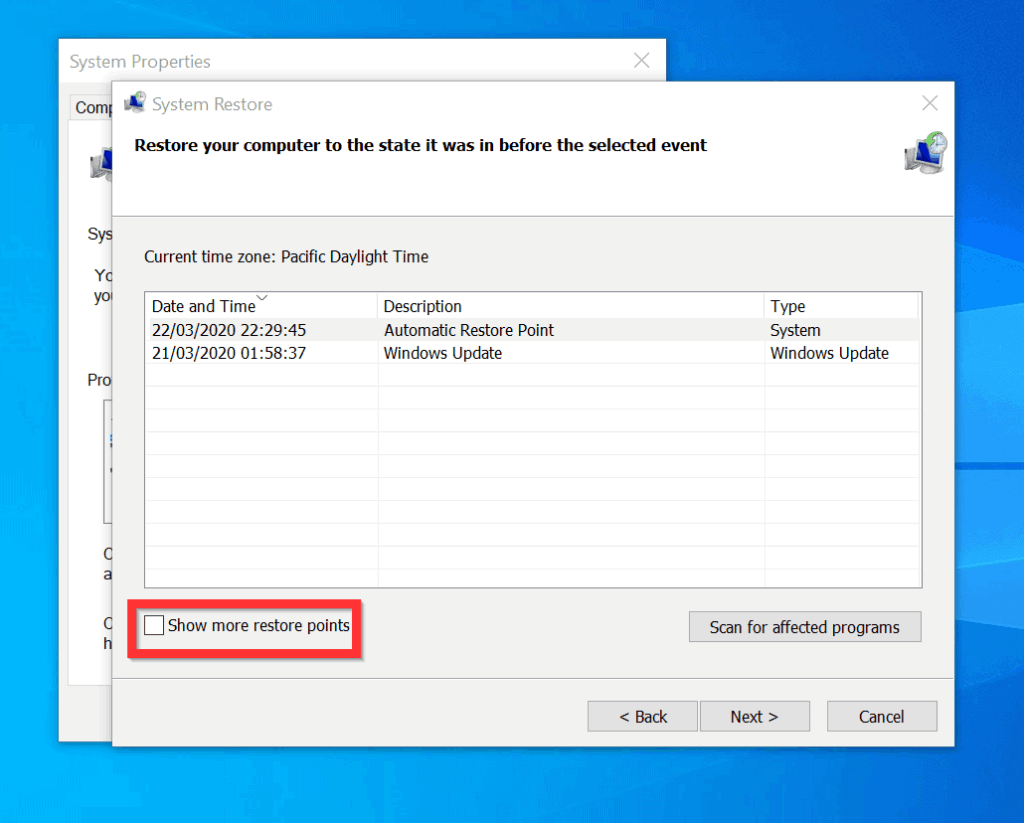
Task: Cancel the System Restore wizard
Action: click(882, 717)
